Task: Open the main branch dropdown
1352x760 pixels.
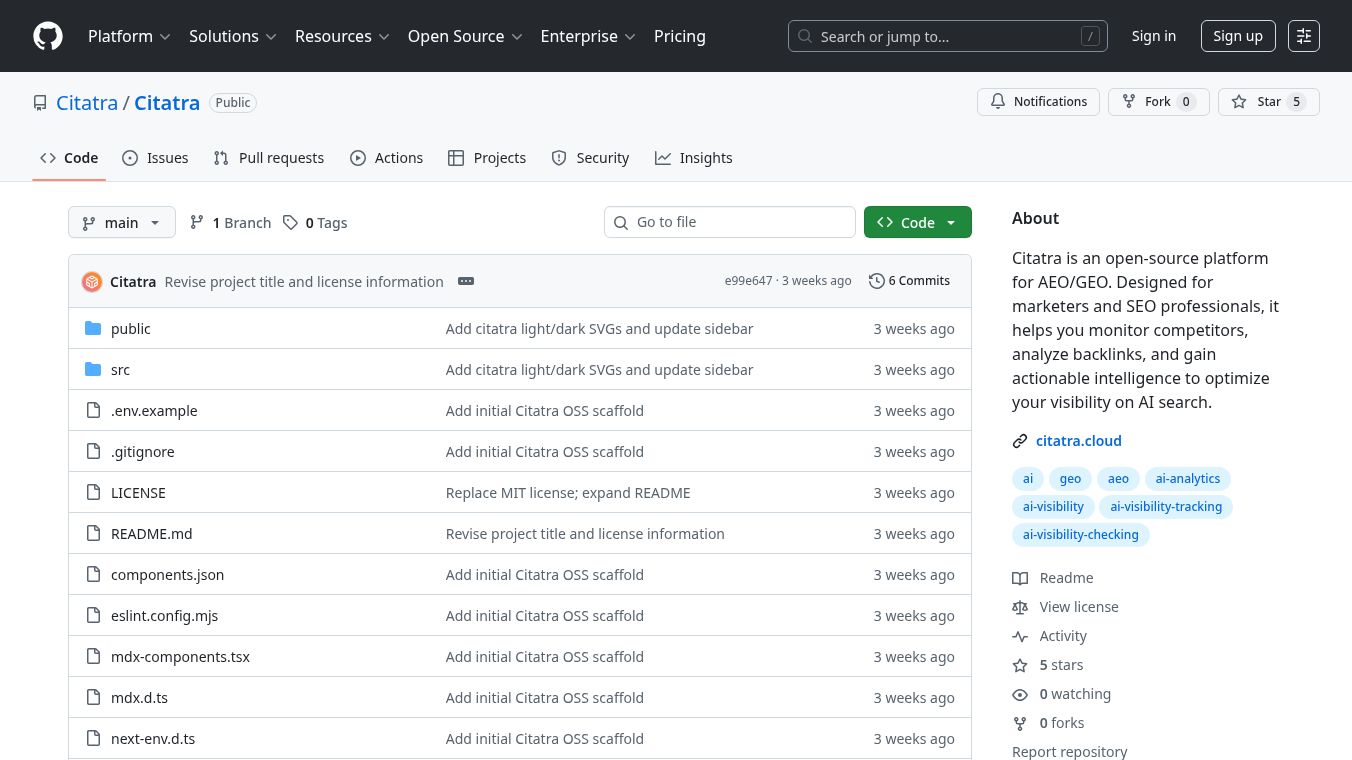Action: pos(122,223)
